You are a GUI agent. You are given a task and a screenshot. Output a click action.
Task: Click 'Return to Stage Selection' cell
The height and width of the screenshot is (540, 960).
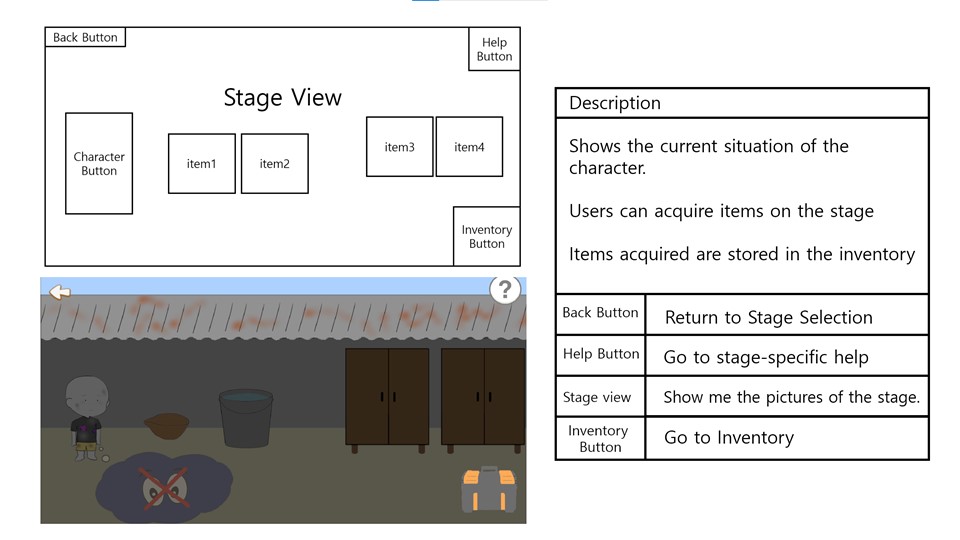(787, 315)
